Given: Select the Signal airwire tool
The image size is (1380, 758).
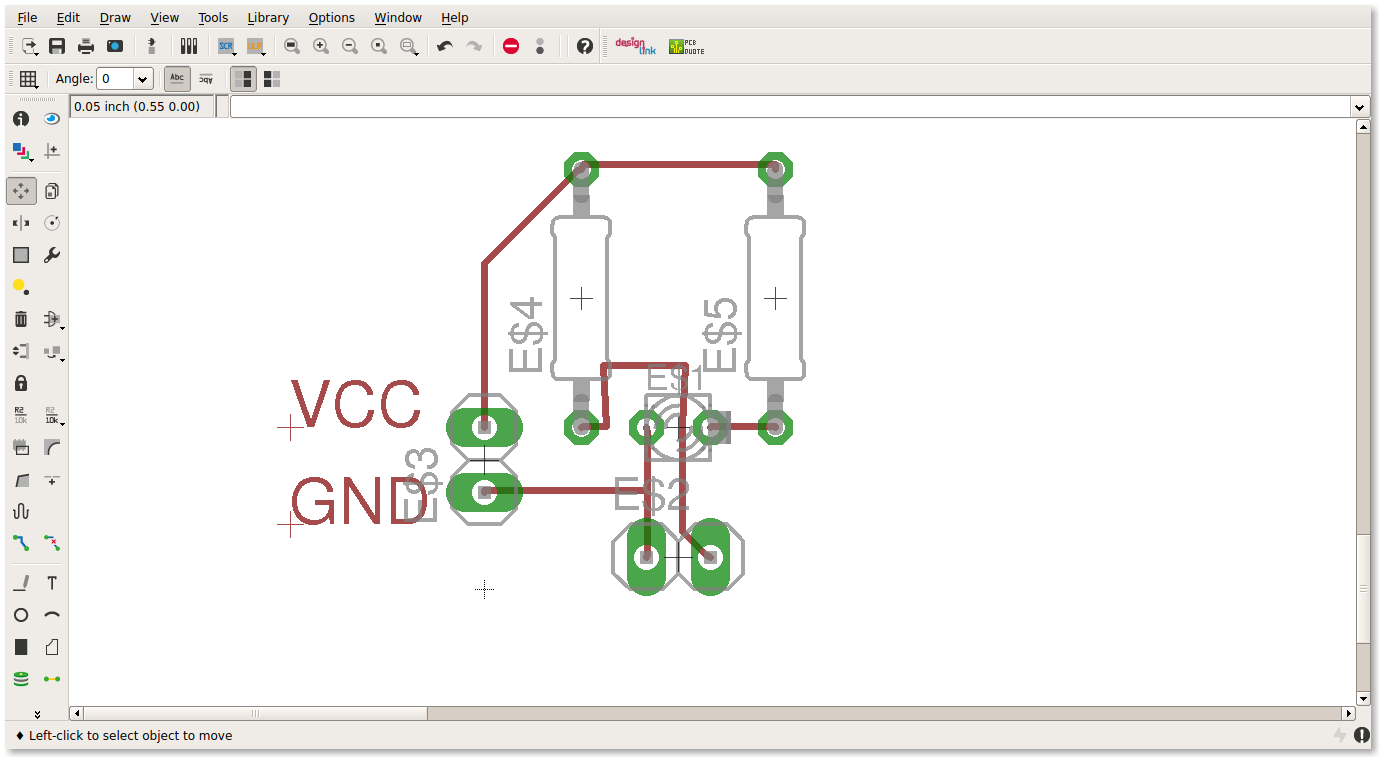Looking at the screenshot, I should coord(52,679).
